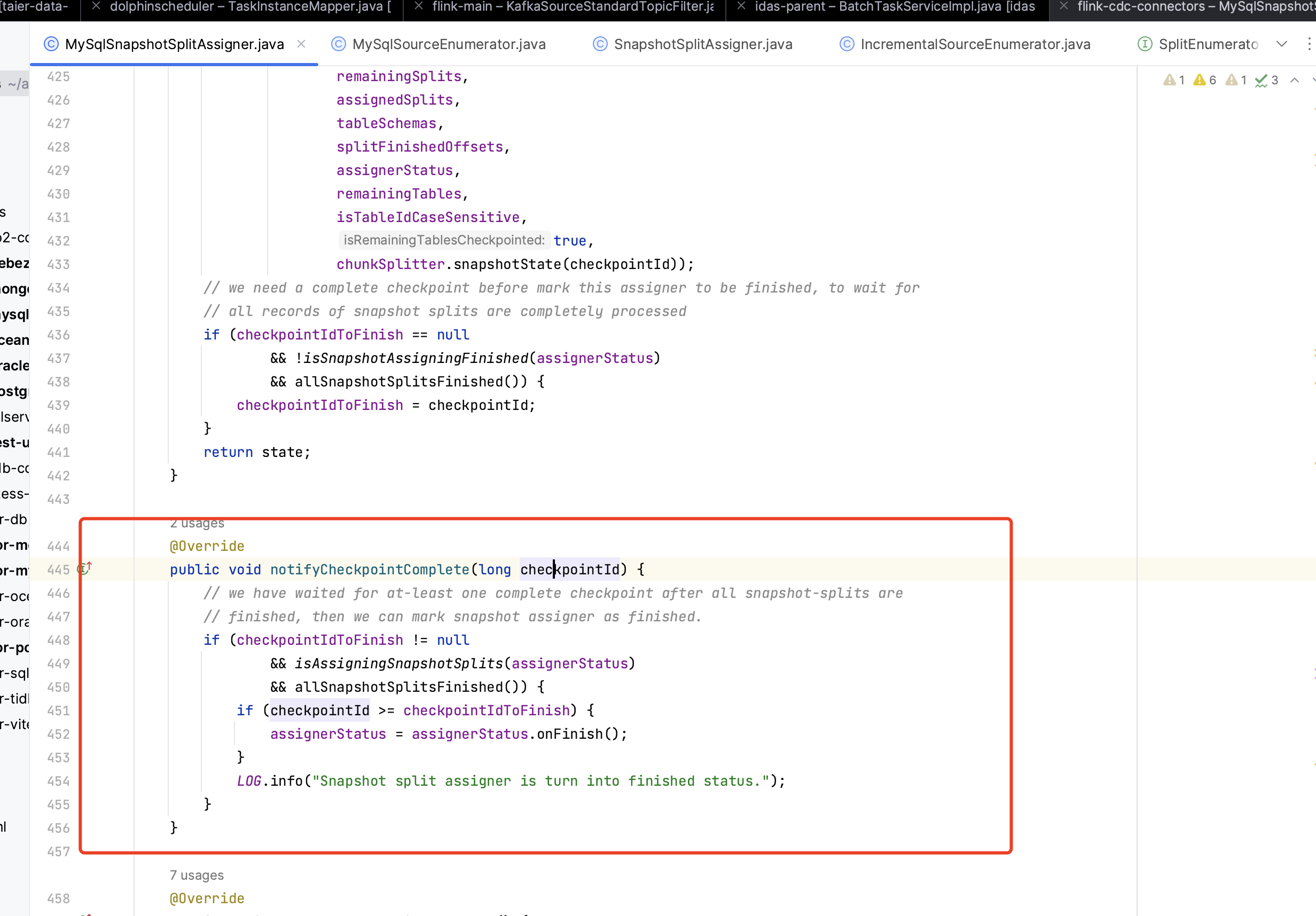
Task: Click the typo check indicator showing 3
Action: point(1267,80)
